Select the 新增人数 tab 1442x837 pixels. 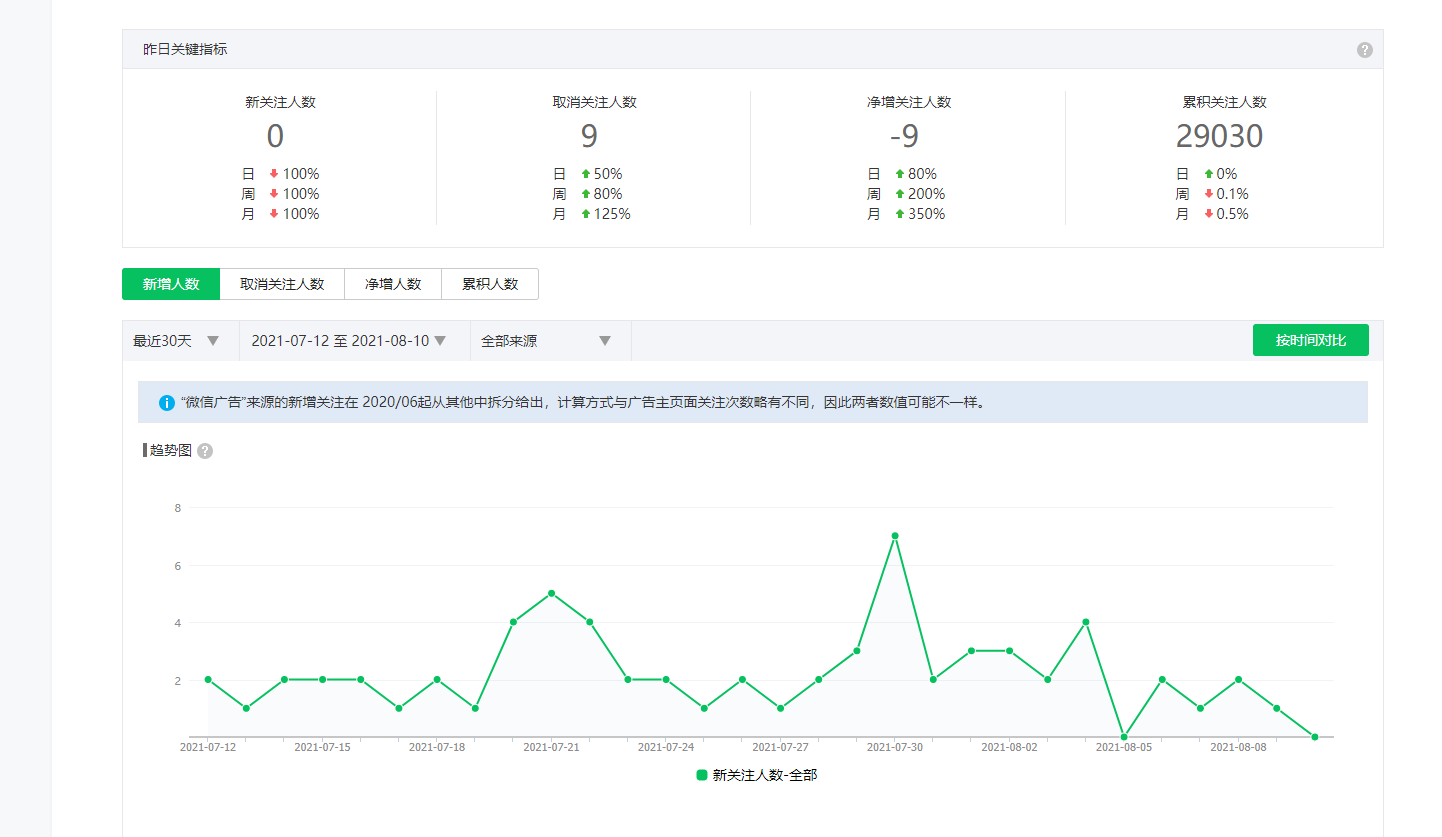click(x=171, y=284)
